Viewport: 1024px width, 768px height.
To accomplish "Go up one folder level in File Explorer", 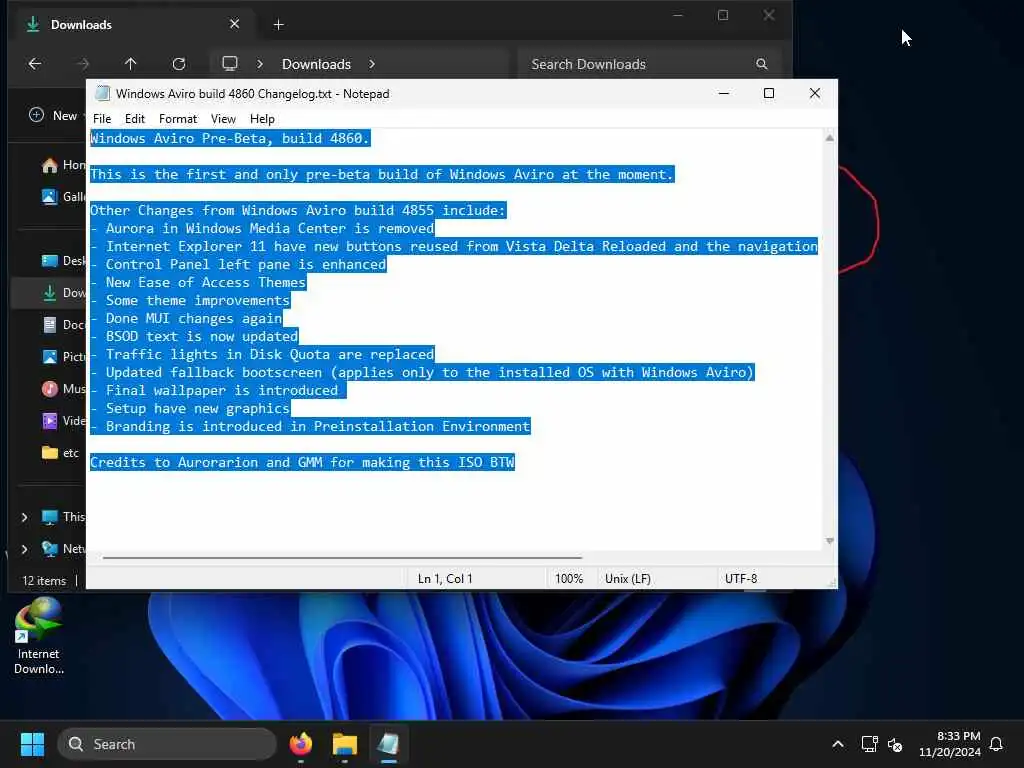I will pyautogui.click(x=131, y=64).
